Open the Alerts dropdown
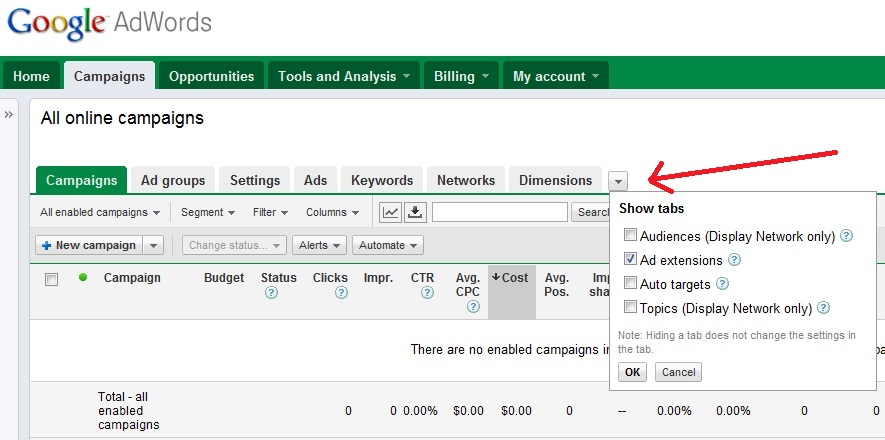 click(319, 245)
